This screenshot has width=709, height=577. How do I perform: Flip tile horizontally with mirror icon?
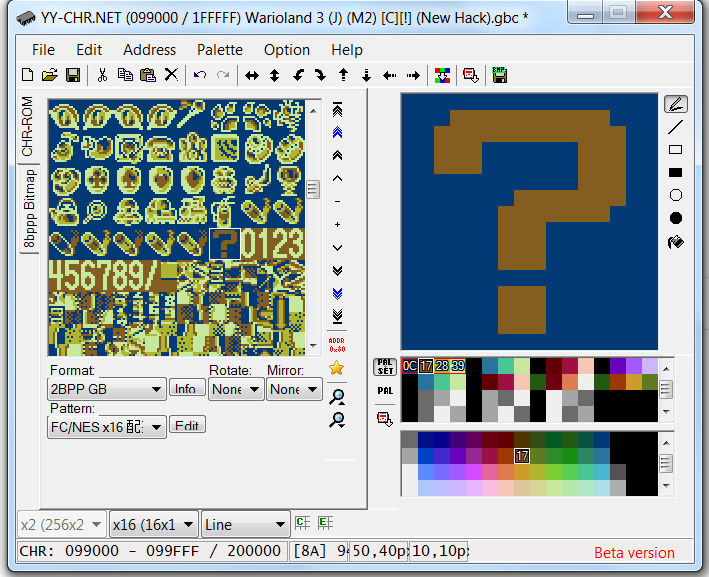[252, 76]
